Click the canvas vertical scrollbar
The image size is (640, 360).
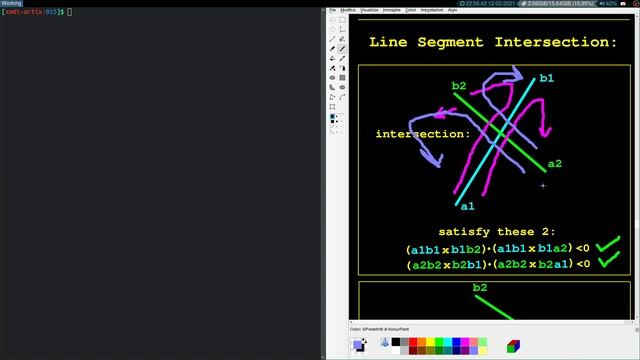[x=637, y=167]
